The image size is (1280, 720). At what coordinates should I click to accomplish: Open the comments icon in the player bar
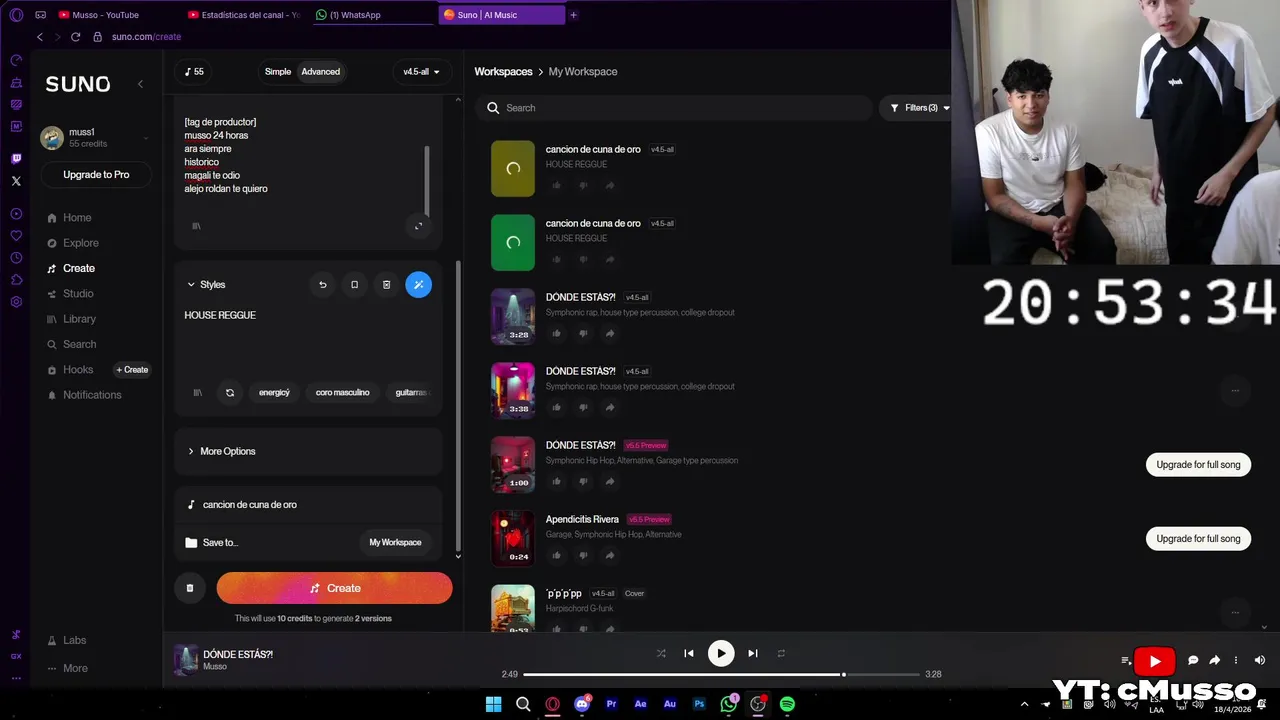click(1193, 660)
